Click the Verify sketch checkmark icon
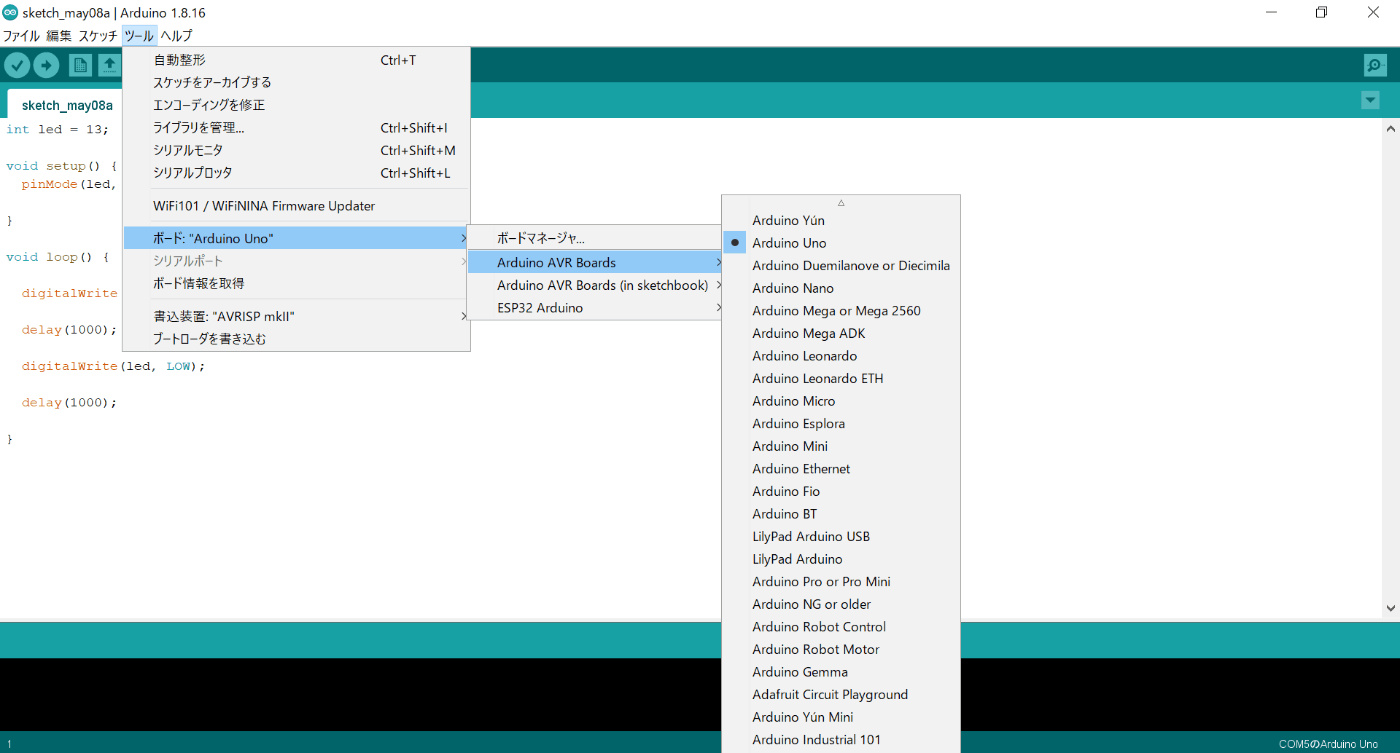The width and height of the screenshot is (1400, 753). (17, 65)
